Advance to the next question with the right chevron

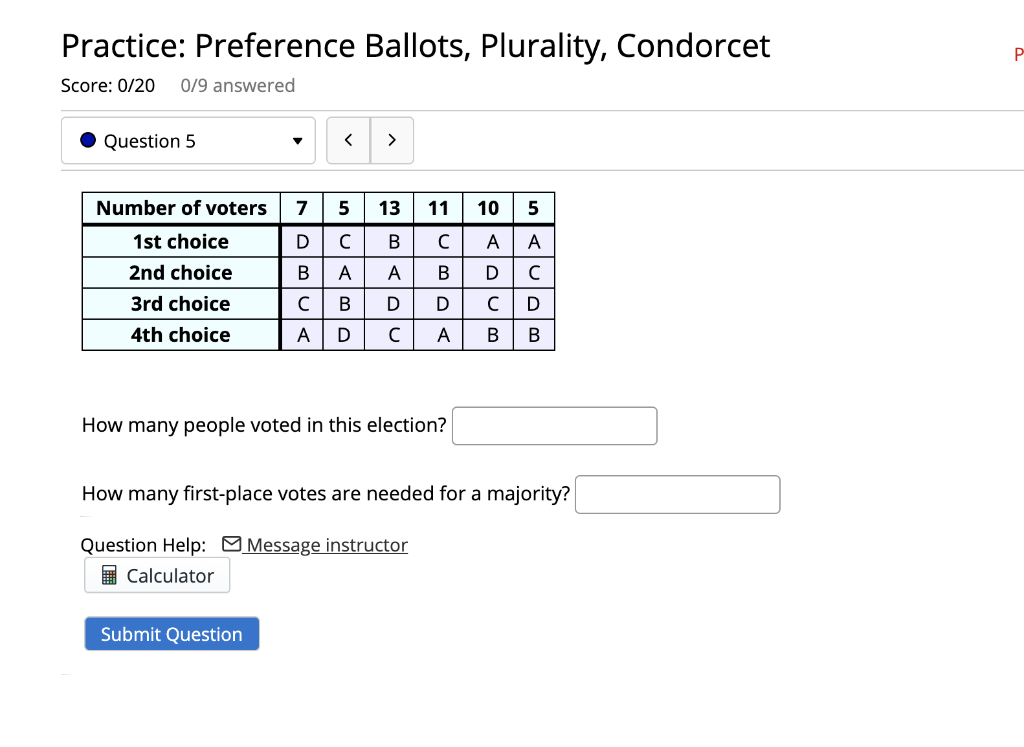point(392,140)
